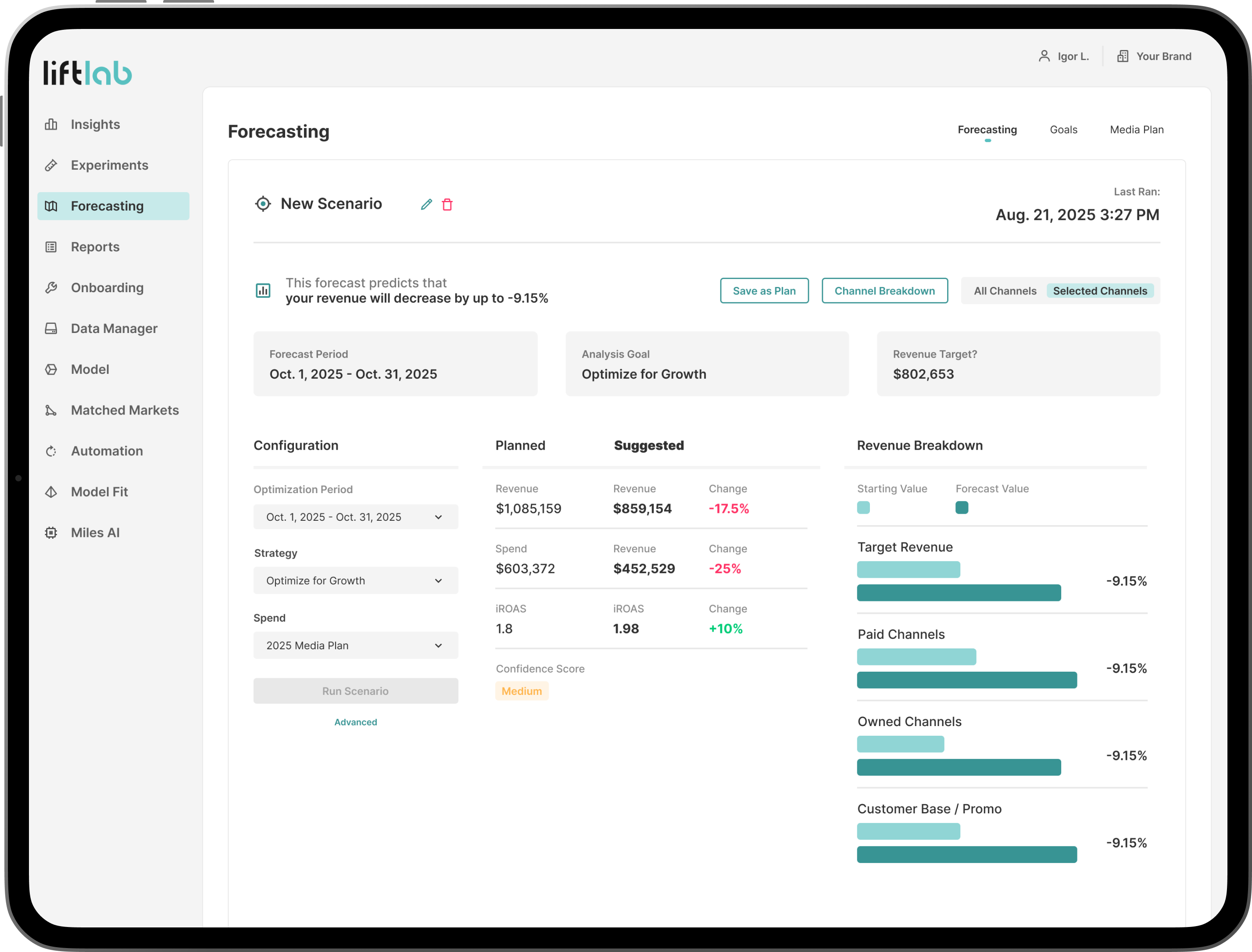Click the pencil edit icon beside New Scenario
The image size is (1252, 952).
(x=426, y=204)
